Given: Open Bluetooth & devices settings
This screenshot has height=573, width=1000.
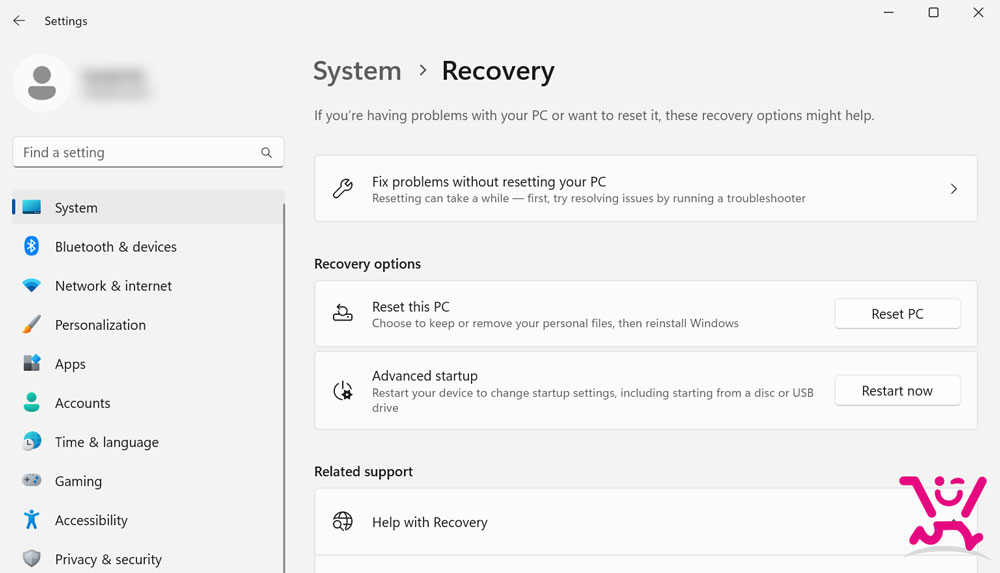Looking at the screenshot, I should tap(148, 246).
